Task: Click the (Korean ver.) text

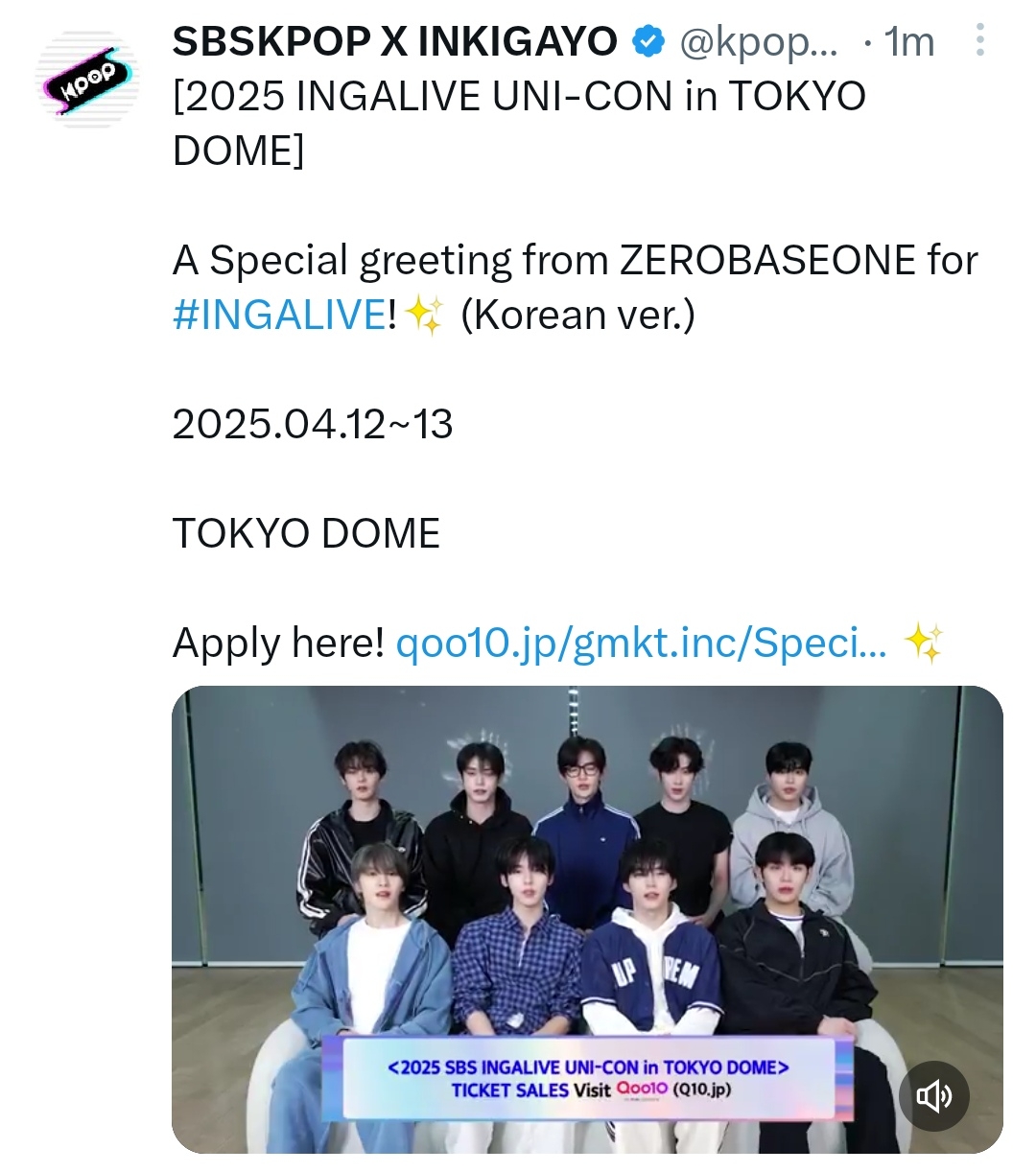Action: coord(577,315)
